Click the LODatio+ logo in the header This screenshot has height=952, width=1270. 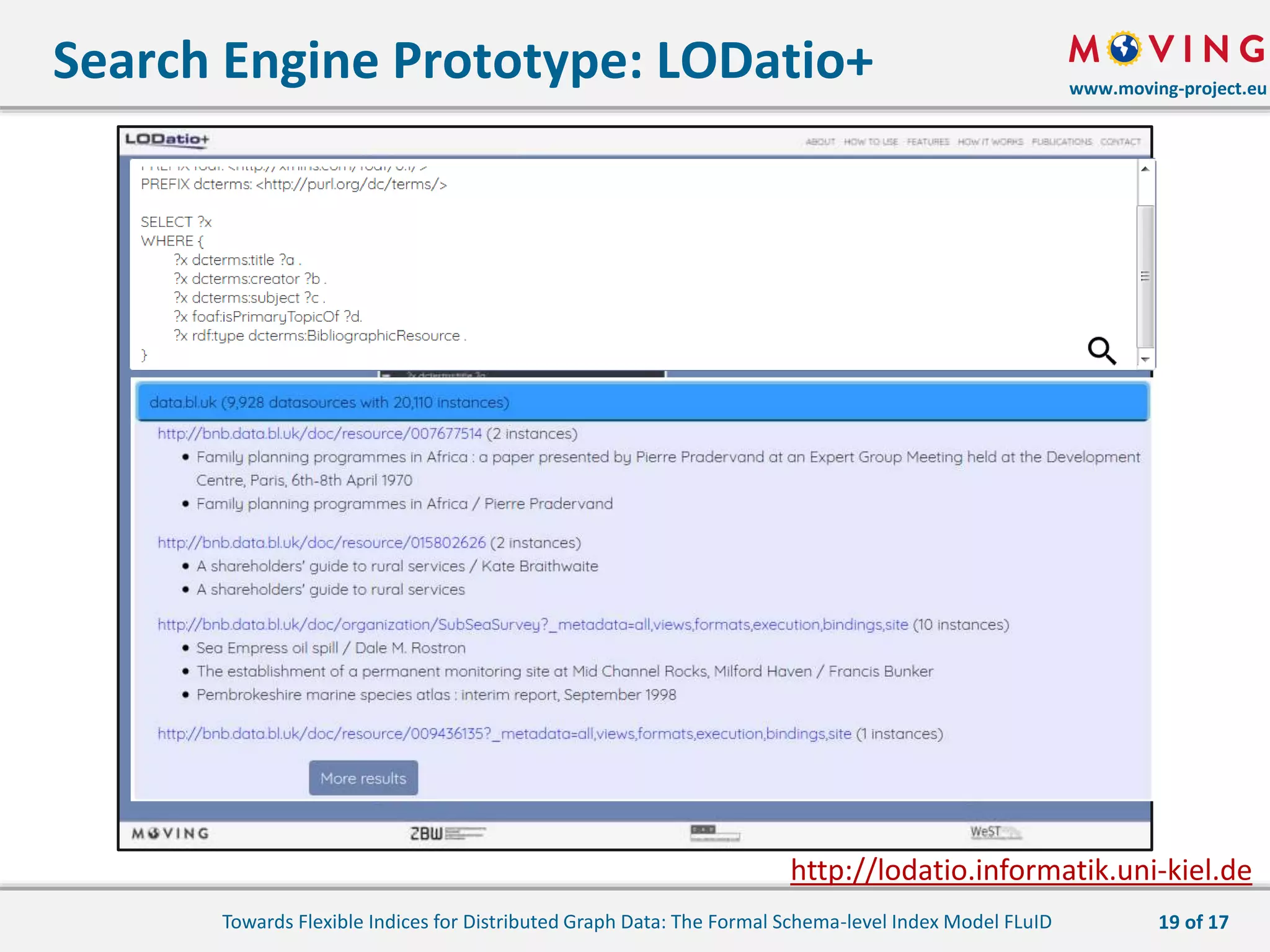pyautogui.click(x=167, y=139)
